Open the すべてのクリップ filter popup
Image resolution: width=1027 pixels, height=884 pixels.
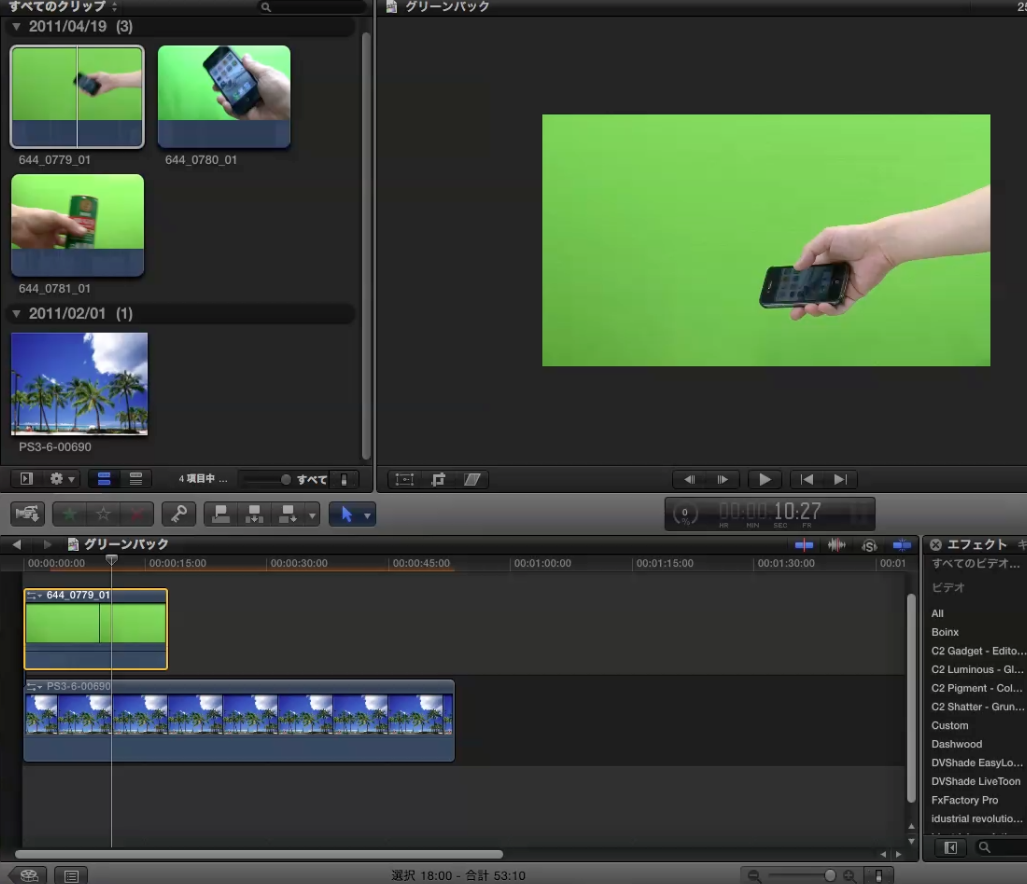point(62,7)
